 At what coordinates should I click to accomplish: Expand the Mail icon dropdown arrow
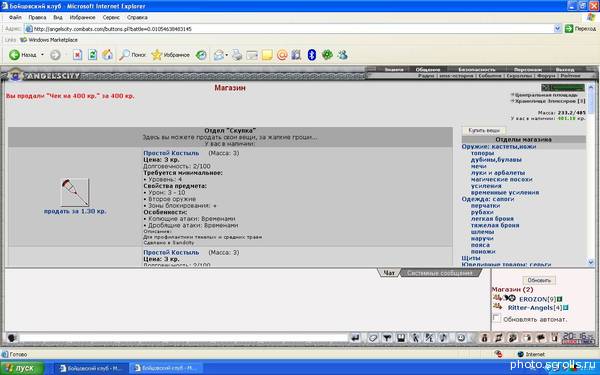pyautogui.click(x=227, y=55)
